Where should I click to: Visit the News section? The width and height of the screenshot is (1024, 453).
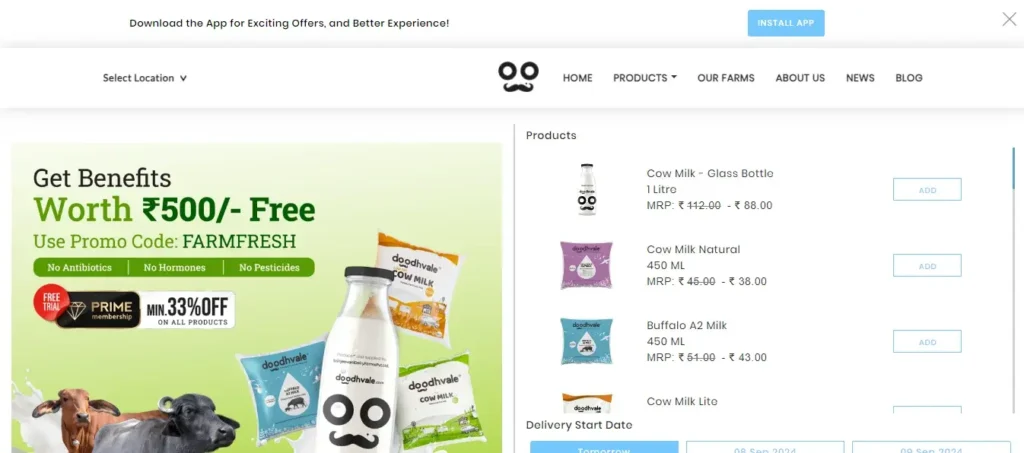(860, 78)
